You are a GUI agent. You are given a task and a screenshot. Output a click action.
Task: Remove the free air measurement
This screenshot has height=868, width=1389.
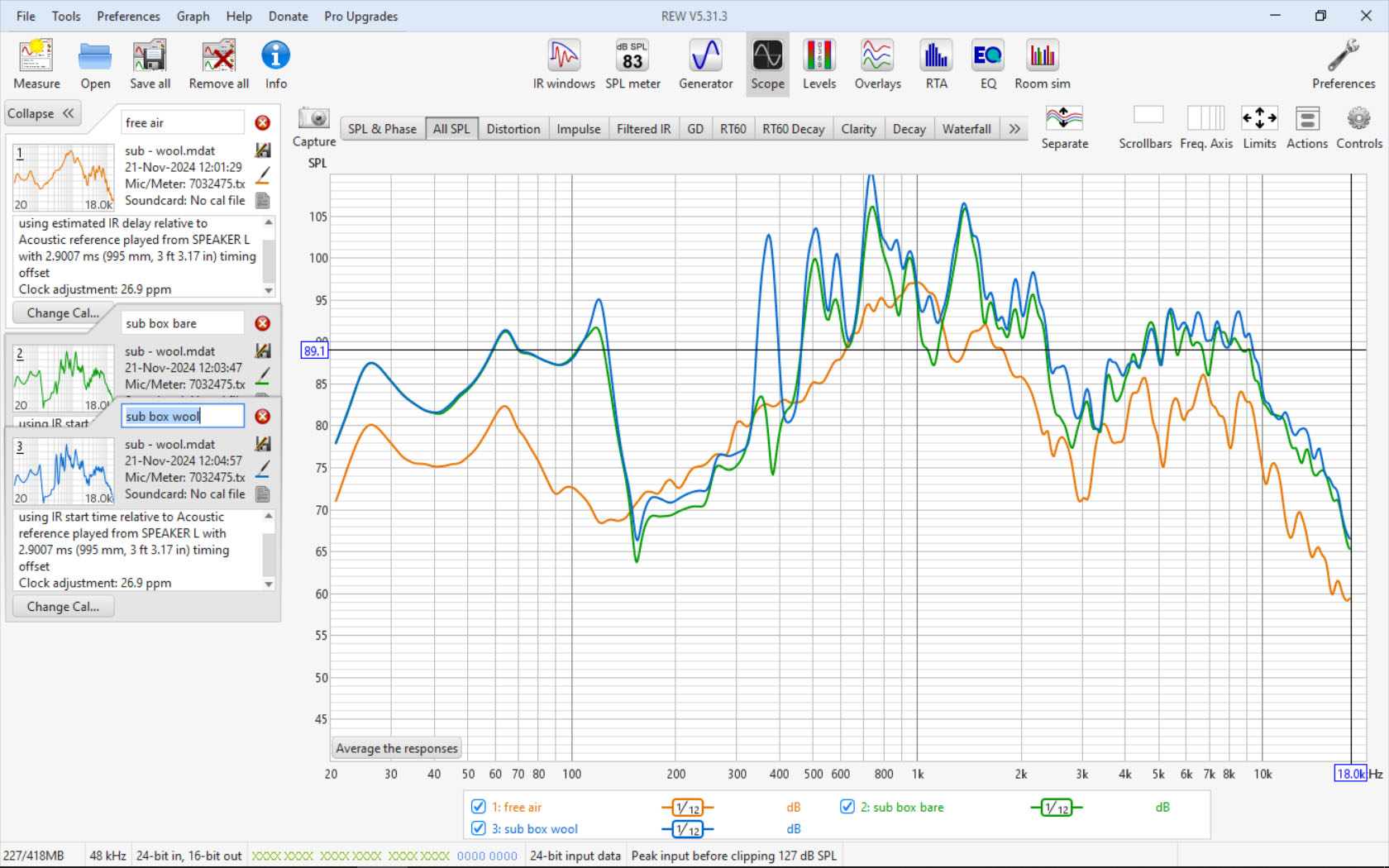[263, 122]
